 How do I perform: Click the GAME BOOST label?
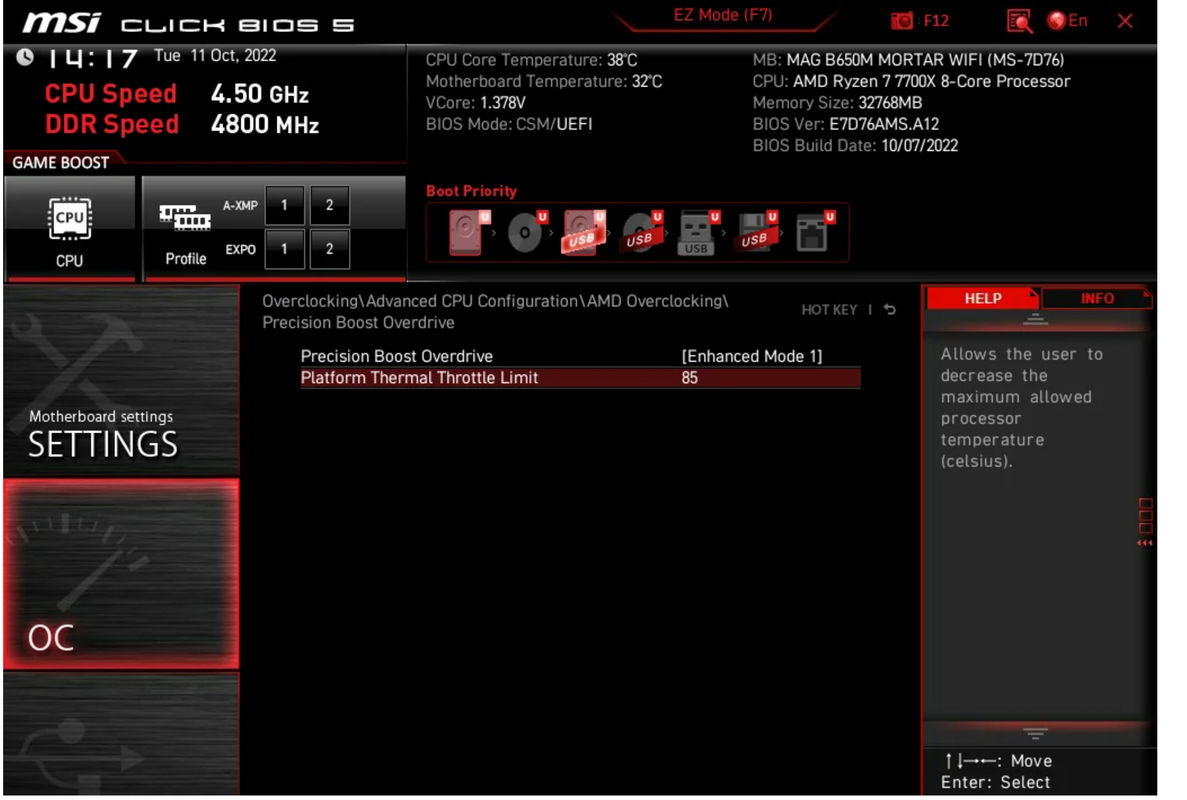tap(61, 163)
